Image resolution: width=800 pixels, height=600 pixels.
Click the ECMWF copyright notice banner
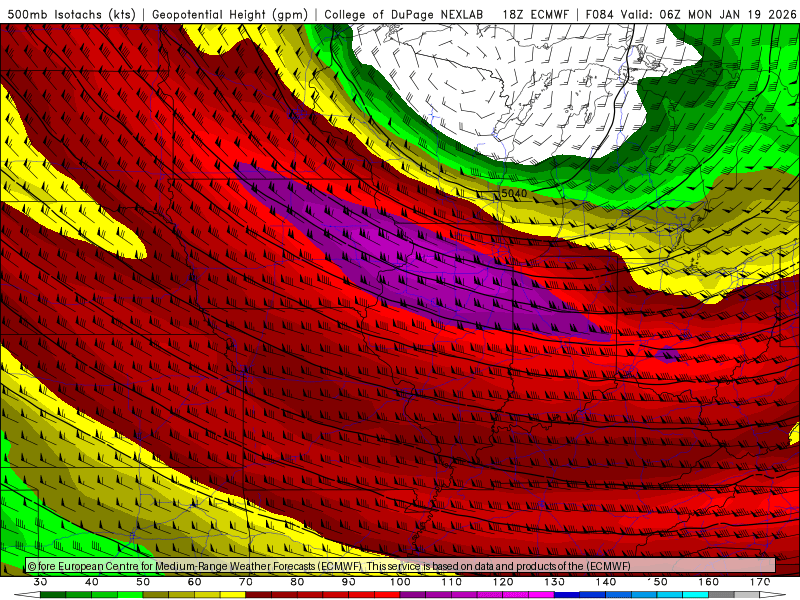tap(401, 566)
